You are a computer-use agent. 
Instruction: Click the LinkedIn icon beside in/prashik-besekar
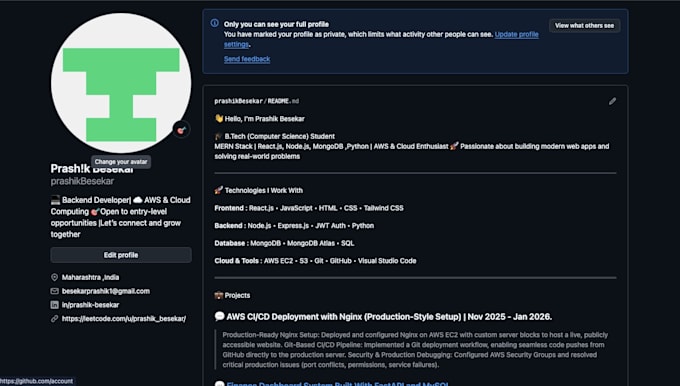tap(55, 305)
